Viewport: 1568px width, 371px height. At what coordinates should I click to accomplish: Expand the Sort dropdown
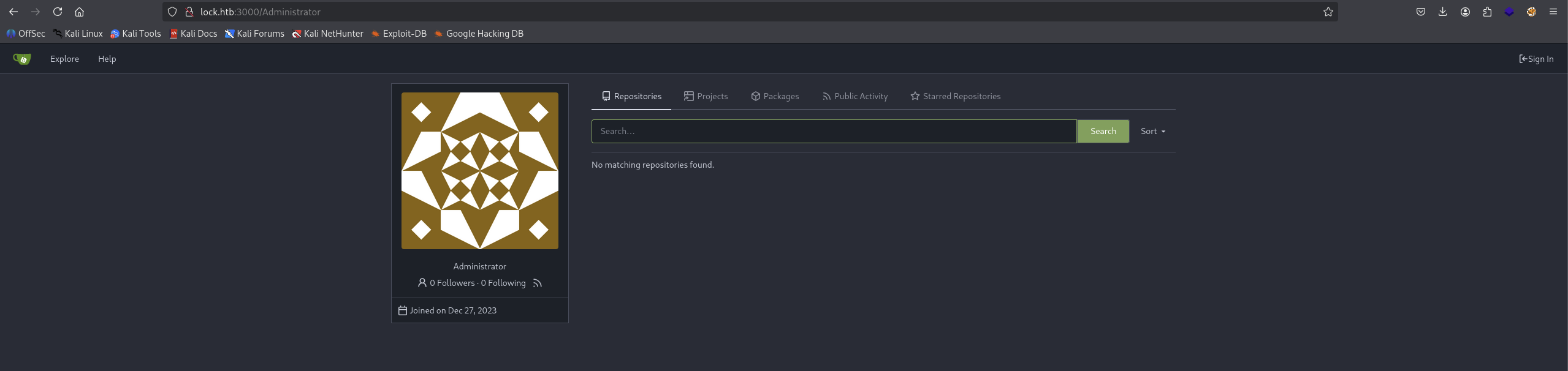click(x=1153, y=131)
